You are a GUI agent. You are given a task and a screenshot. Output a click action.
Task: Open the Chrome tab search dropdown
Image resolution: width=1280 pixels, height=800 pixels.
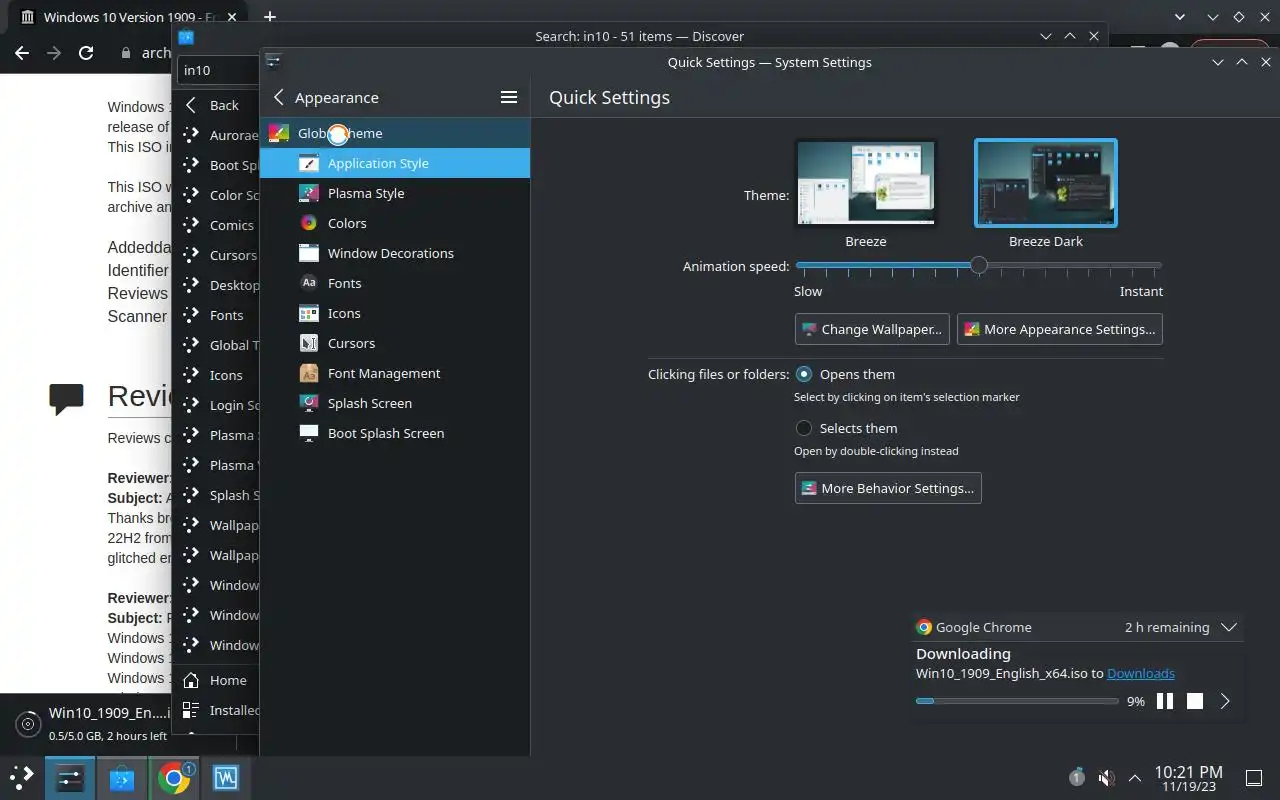(1181, 17)
